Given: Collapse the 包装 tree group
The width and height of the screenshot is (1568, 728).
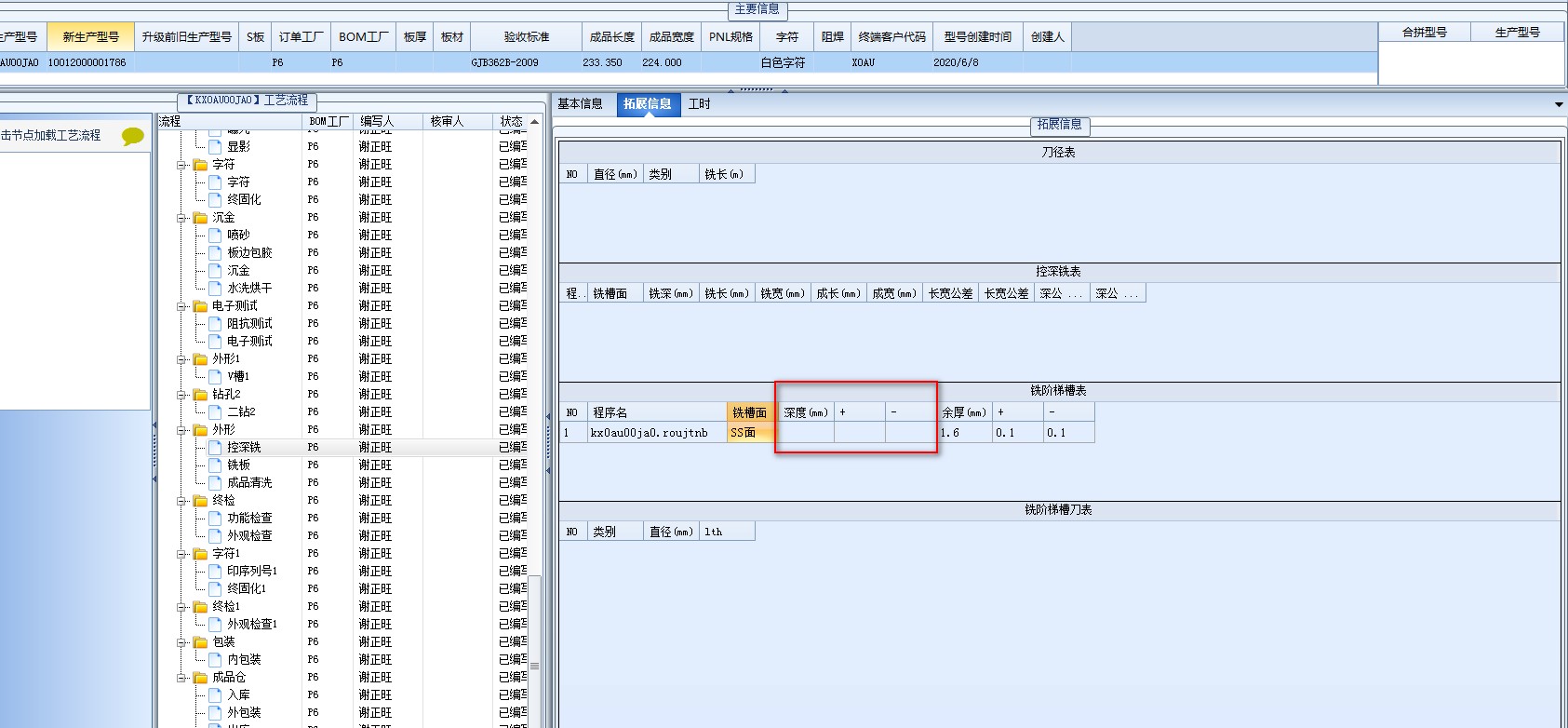Looking at the screenshot, I should point(182,642).
